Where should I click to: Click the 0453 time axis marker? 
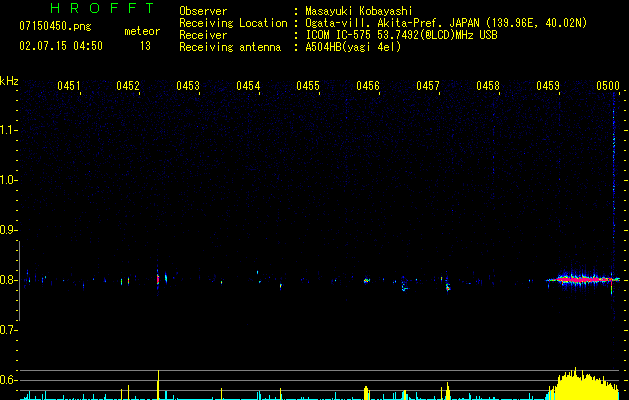click(188, 86)
